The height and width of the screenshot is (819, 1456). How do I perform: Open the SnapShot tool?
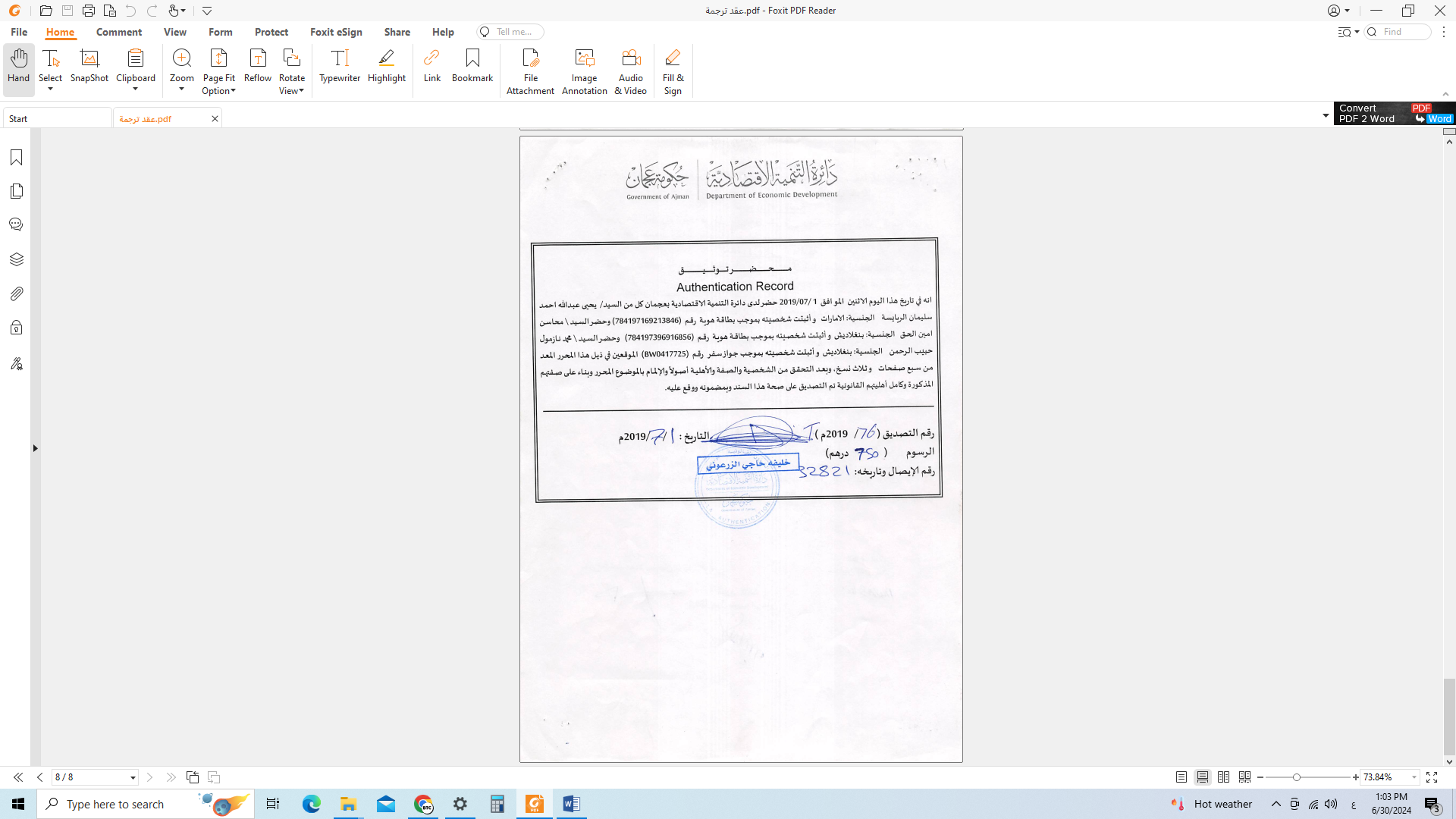[x=89, y=65]
